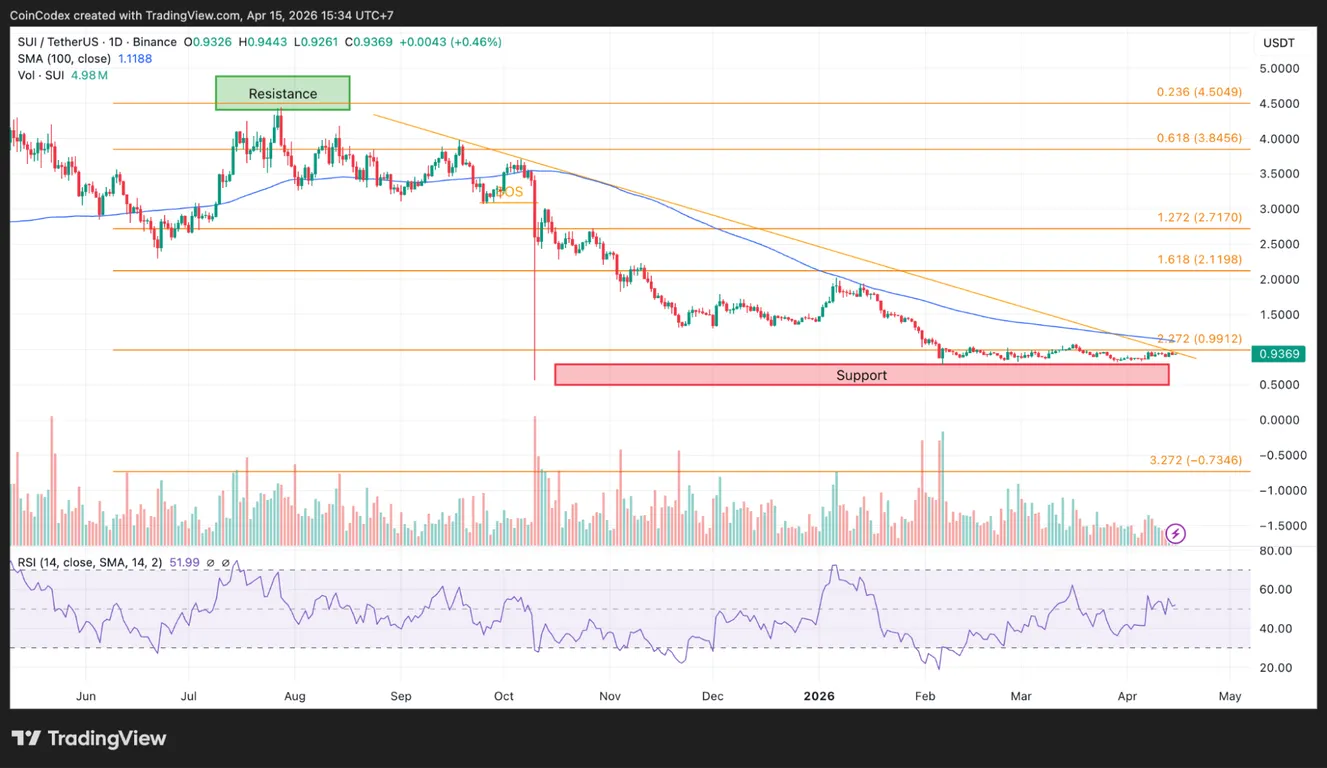Click the May label on time axis
This screenshot has width=1327, height=768.
[x=1230, y=696]
